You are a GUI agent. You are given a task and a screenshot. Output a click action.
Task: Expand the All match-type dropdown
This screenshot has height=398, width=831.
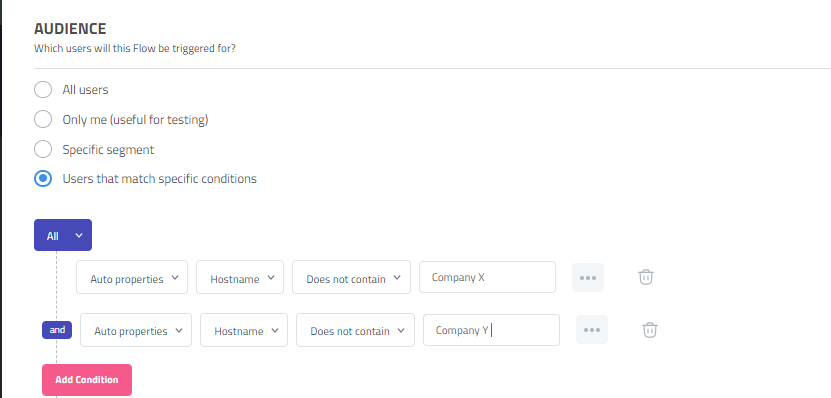pyautogui.click(x=63, y=235)
